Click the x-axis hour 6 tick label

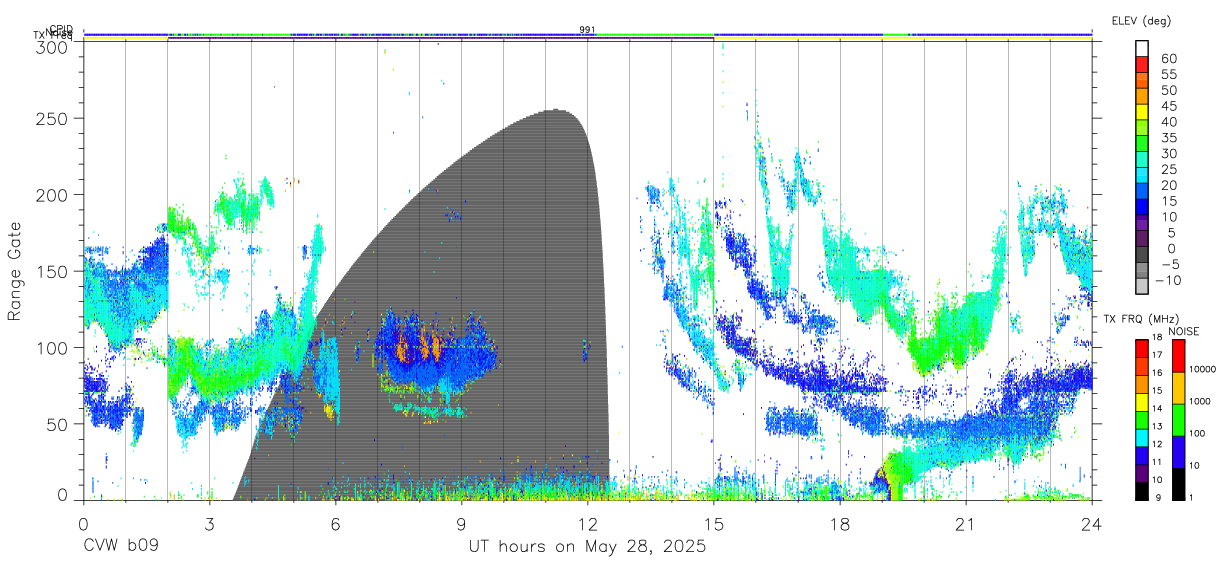pyautogui.click(x=335, y=524)
